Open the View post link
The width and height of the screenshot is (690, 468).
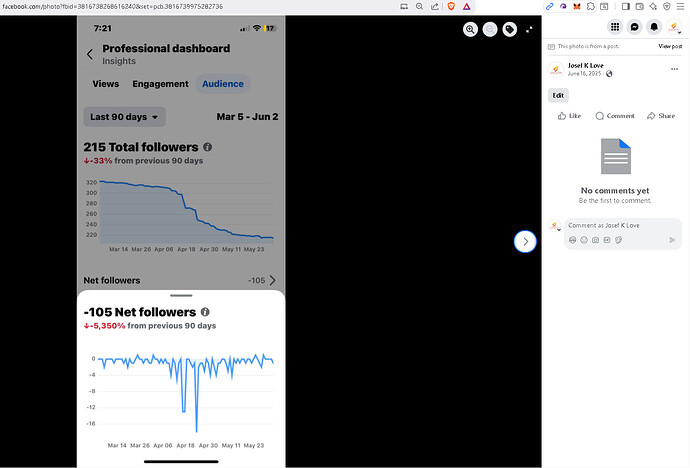pos(669,47)
